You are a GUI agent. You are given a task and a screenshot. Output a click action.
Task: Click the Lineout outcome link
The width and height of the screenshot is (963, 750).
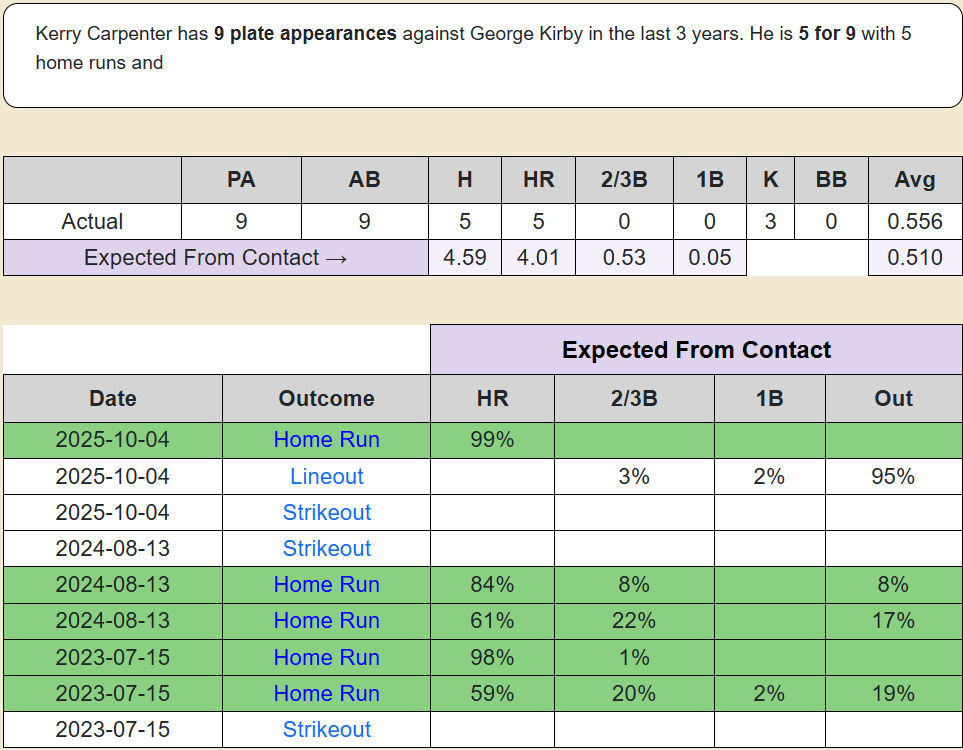[326, 476]
